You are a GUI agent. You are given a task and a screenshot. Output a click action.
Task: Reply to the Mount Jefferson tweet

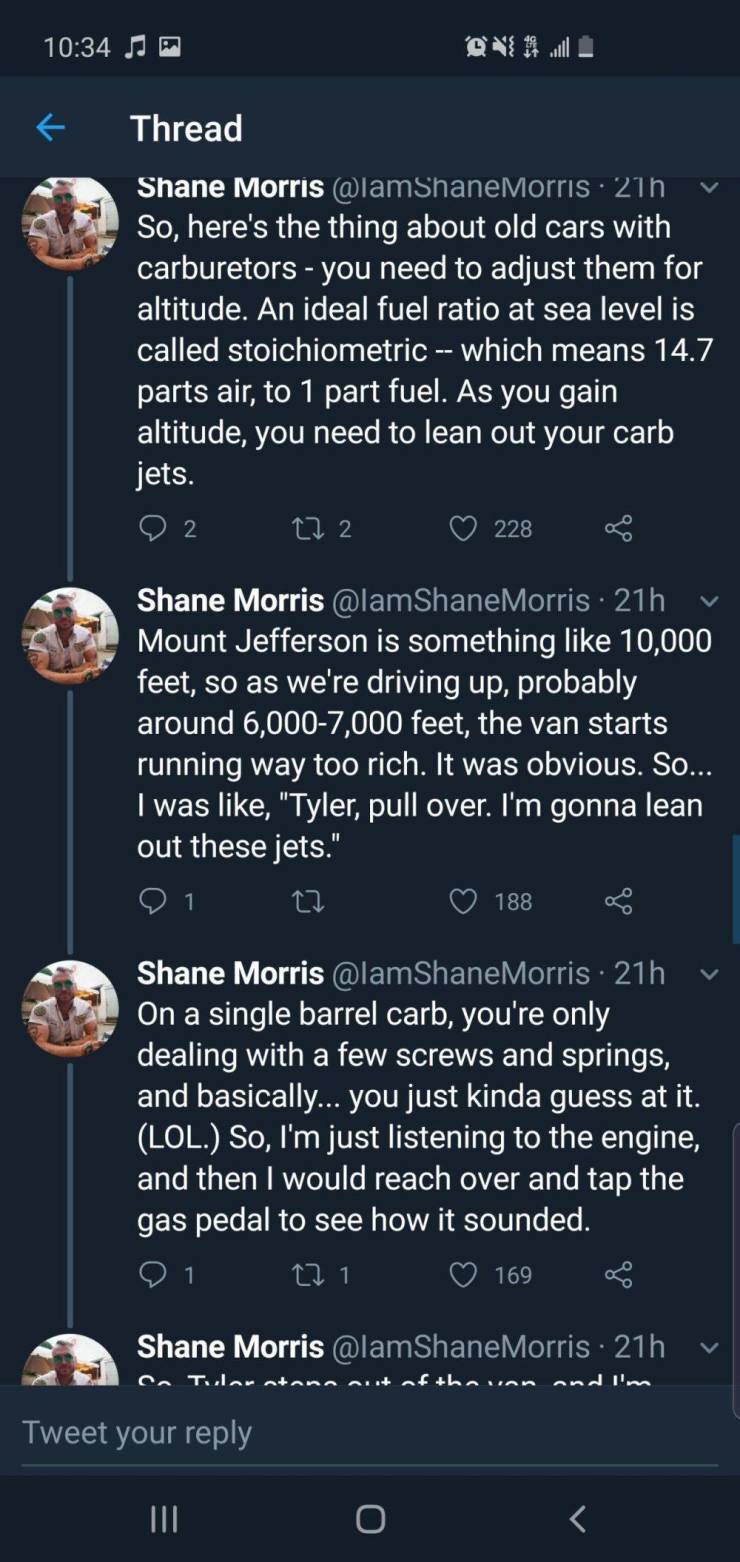(152, 901)
